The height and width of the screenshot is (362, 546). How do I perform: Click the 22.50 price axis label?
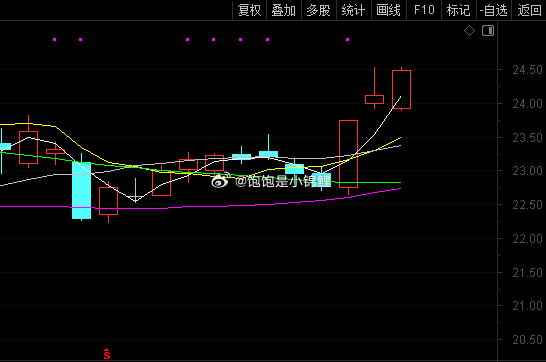click(x=527, y=205)
